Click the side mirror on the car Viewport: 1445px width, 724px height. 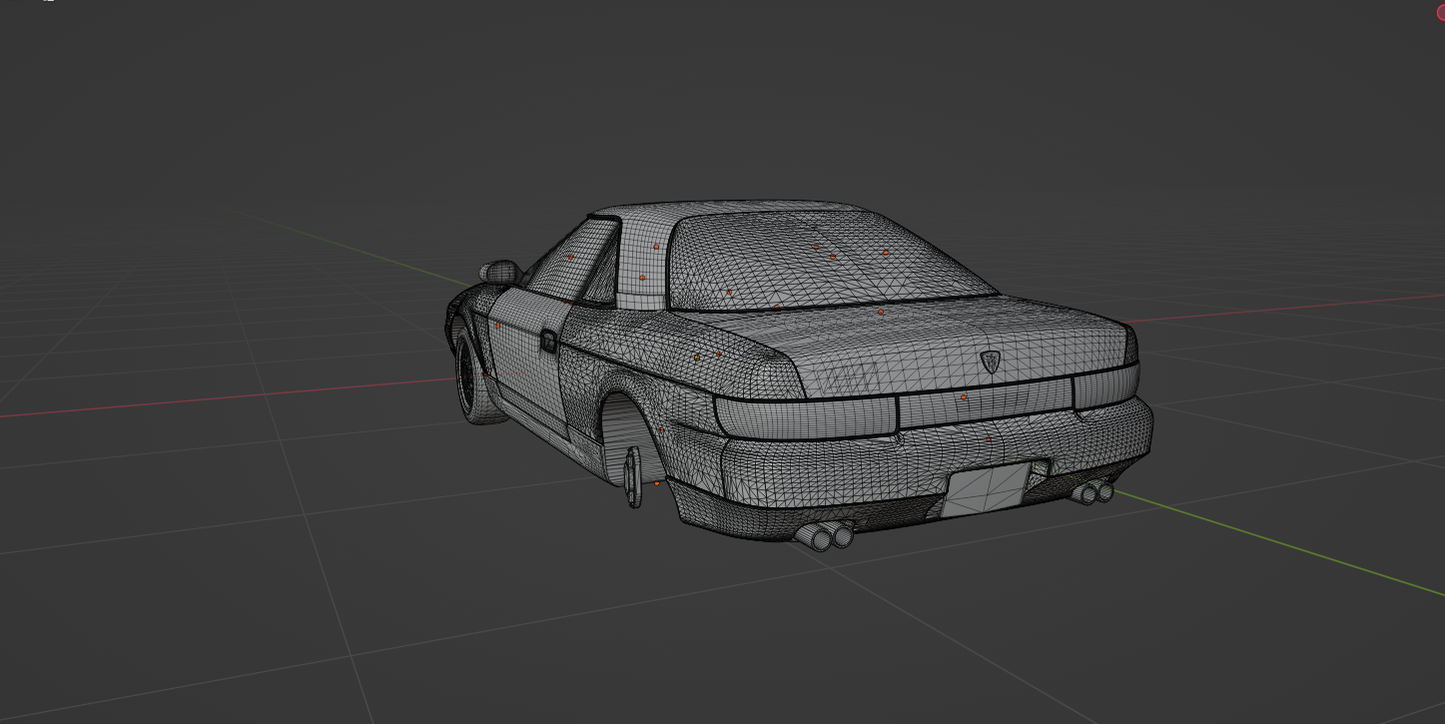500,271
